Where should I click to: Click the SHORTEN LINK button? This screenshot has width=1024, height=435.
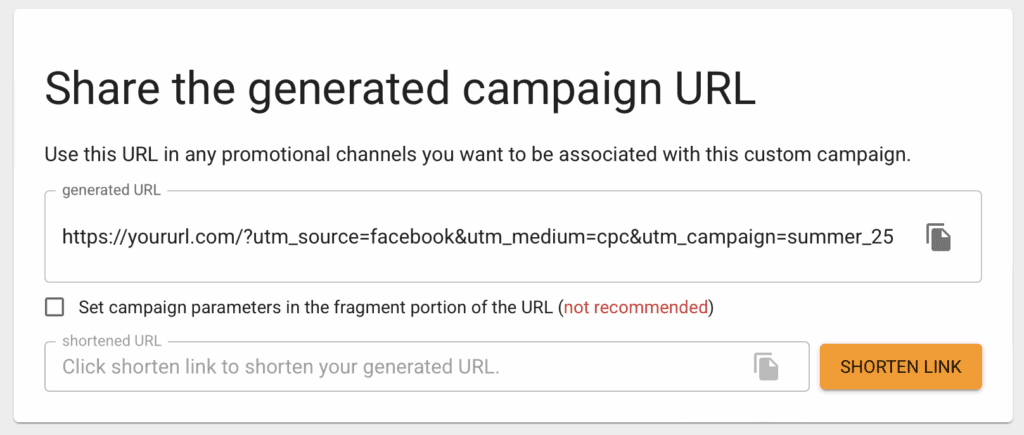(901, 366)
